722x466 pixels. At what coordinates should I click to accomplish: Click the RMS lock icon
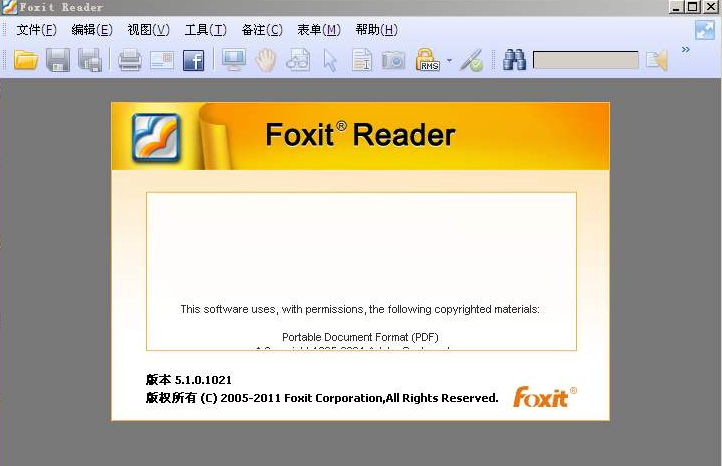[427, 60]
